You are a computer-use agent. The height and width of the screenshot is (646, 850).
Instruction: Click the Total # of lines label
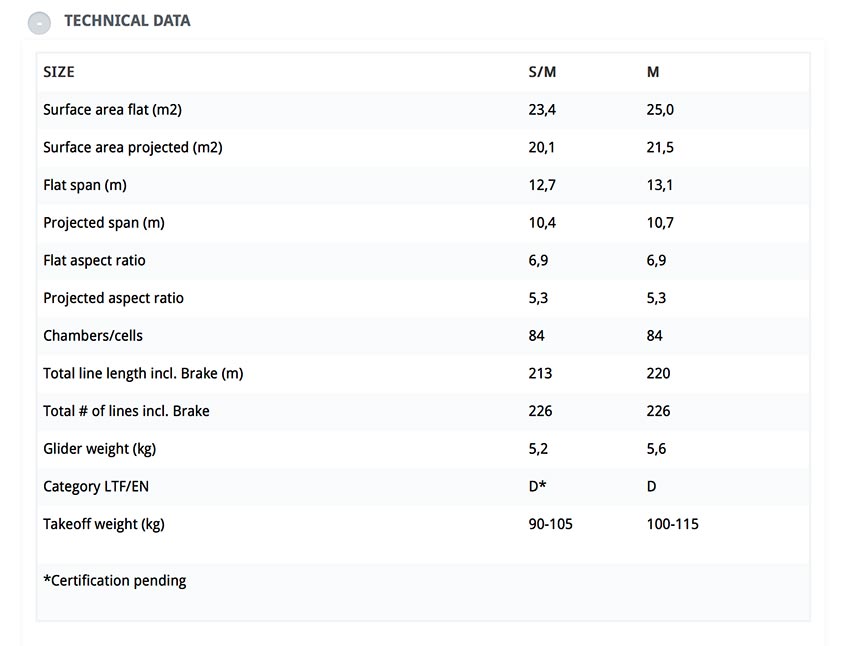126,411
